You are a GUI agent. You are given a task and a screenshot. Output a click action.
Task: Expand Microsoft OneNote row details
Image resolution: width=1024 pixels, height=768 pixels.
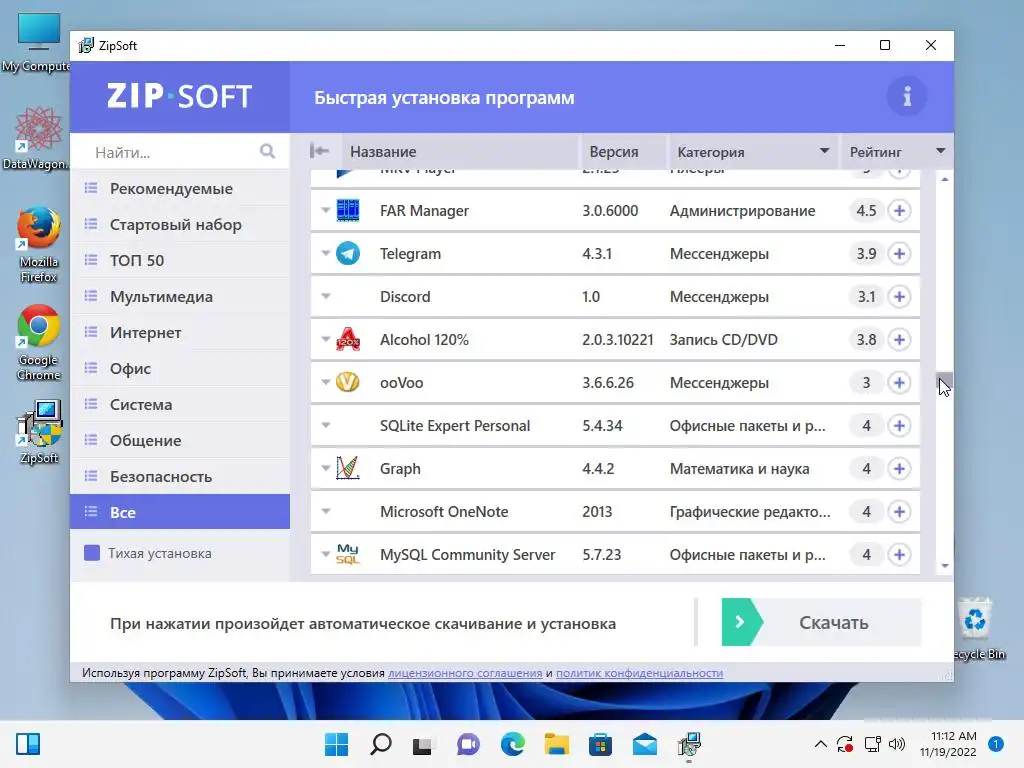tap(325, 511)
